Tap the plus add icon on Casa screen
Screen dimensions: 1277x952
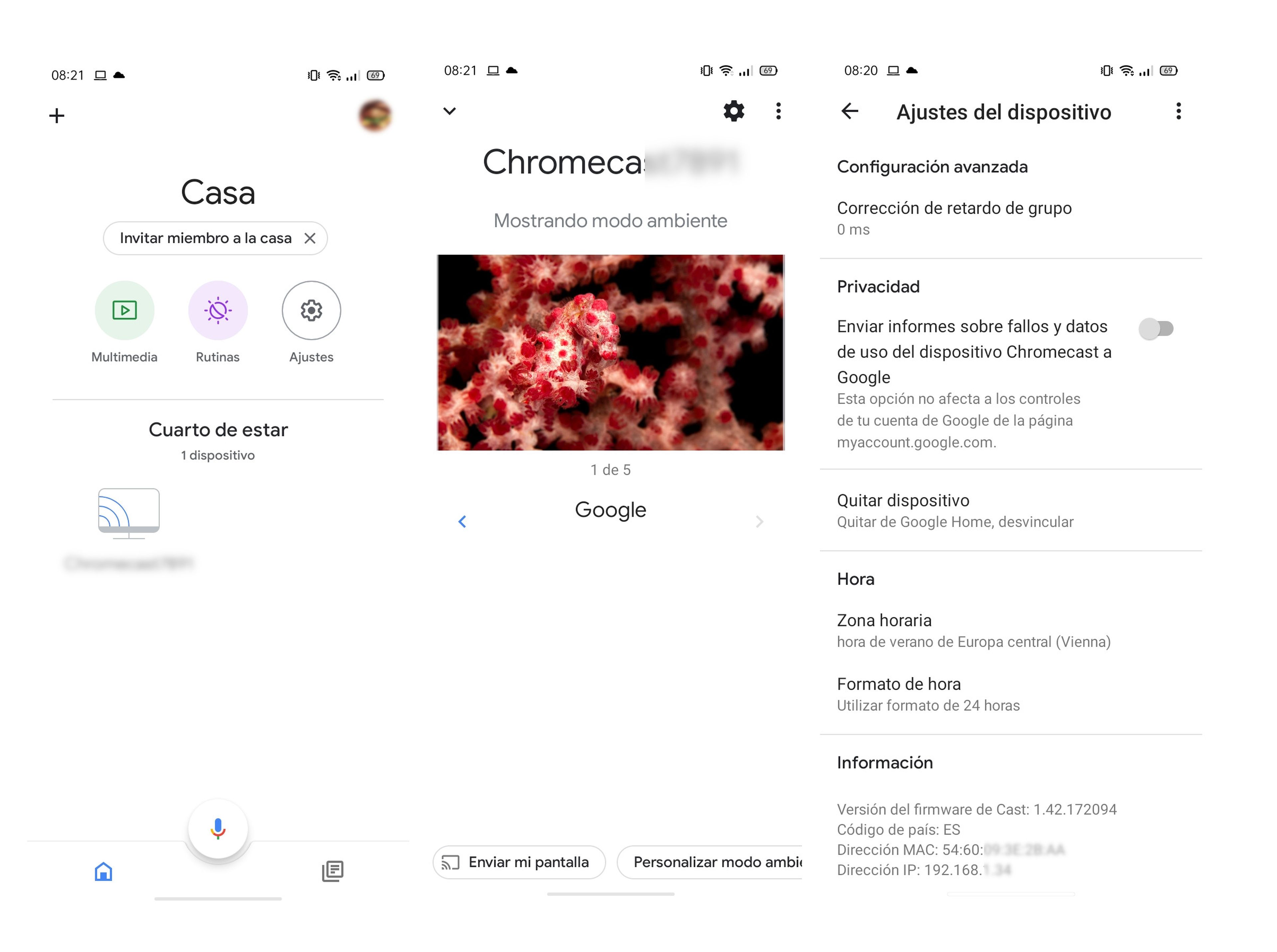click(x=57, y=116)
